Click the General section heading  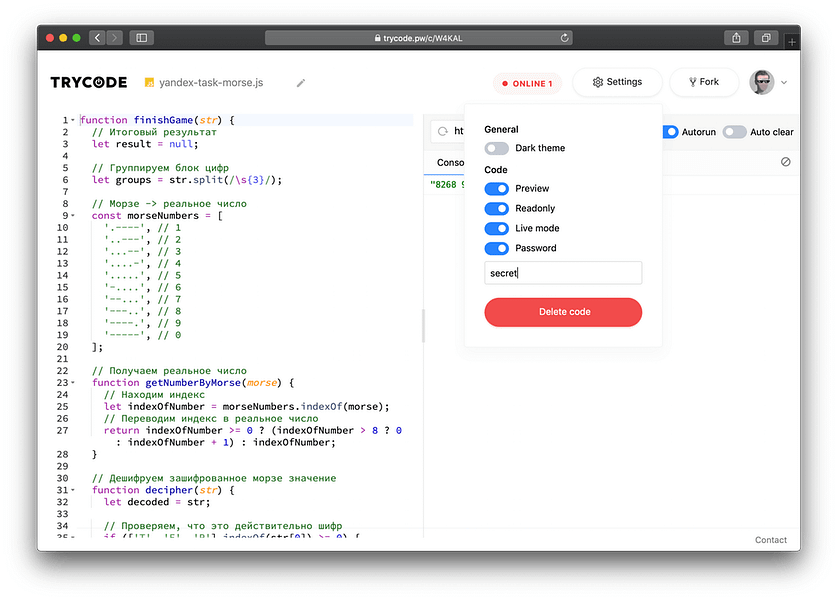point(501,129)
